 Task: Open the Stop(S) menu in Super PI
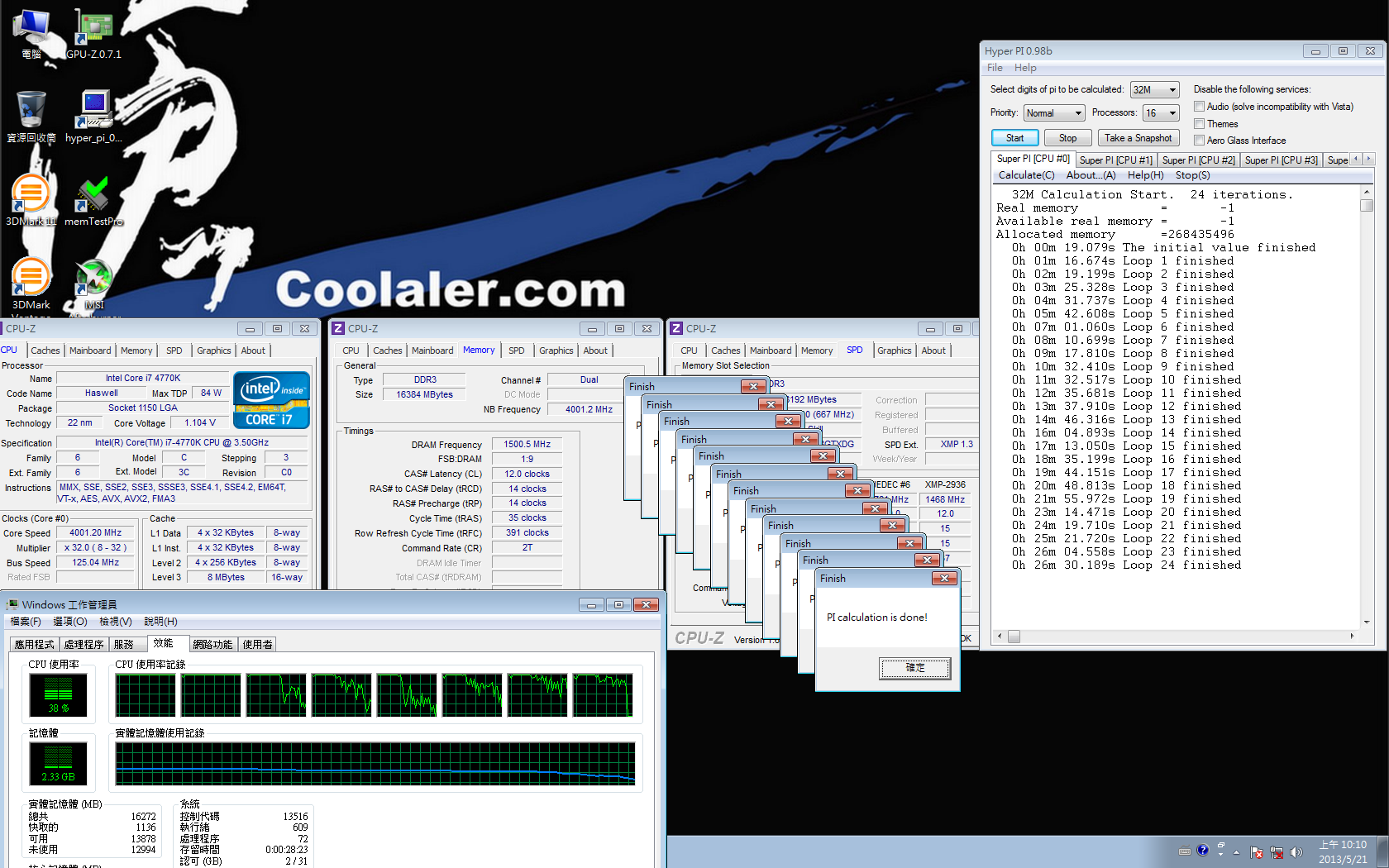(1192, 175)
